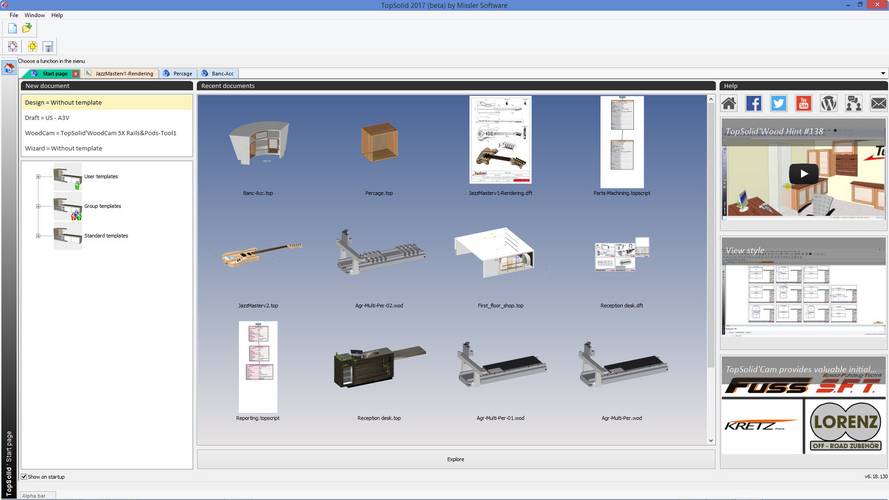Click the envelope email icon in Help
889x500 pixels.
click(878, 103)
